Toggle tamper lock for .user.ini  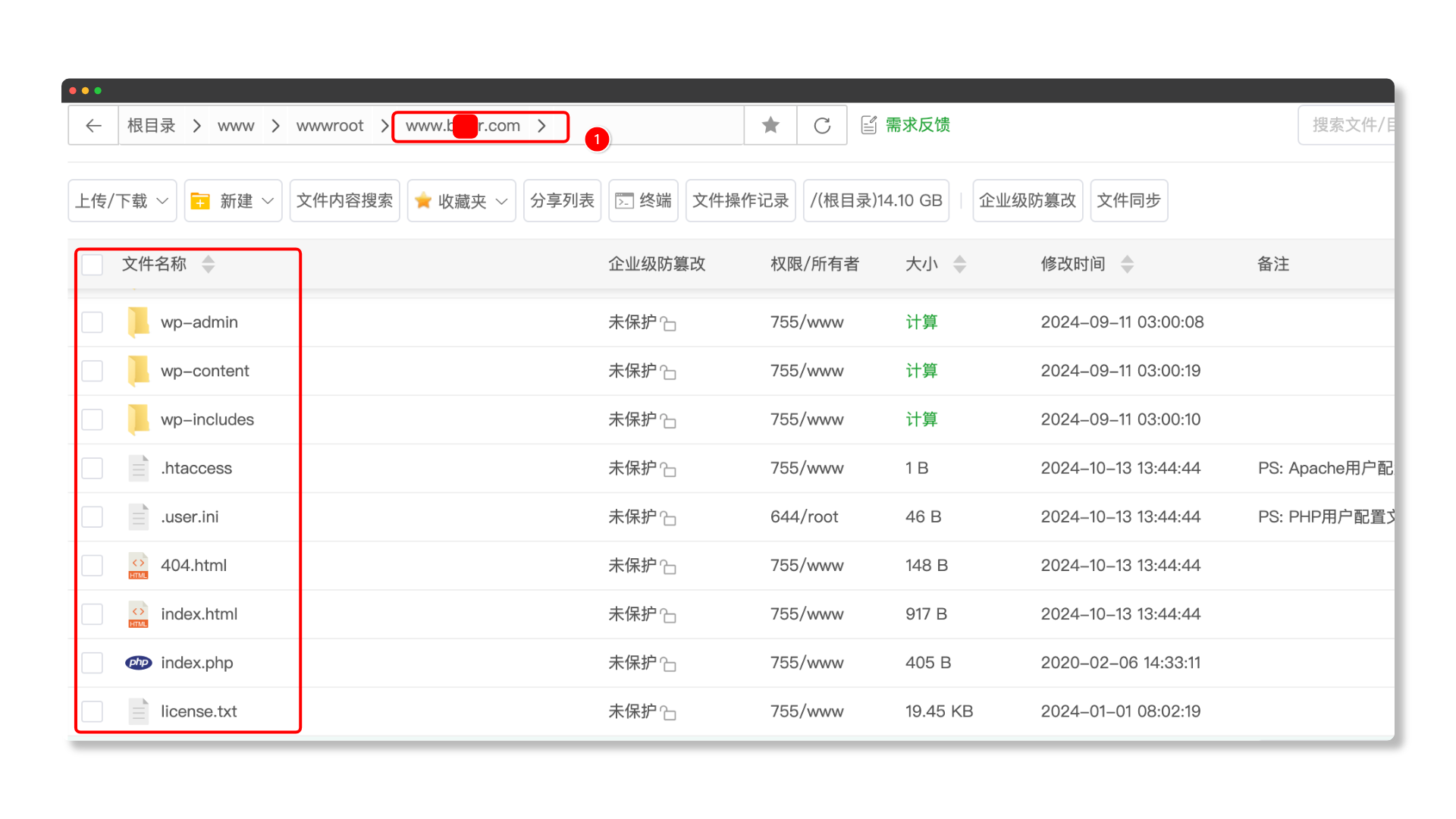click(668, 518)
